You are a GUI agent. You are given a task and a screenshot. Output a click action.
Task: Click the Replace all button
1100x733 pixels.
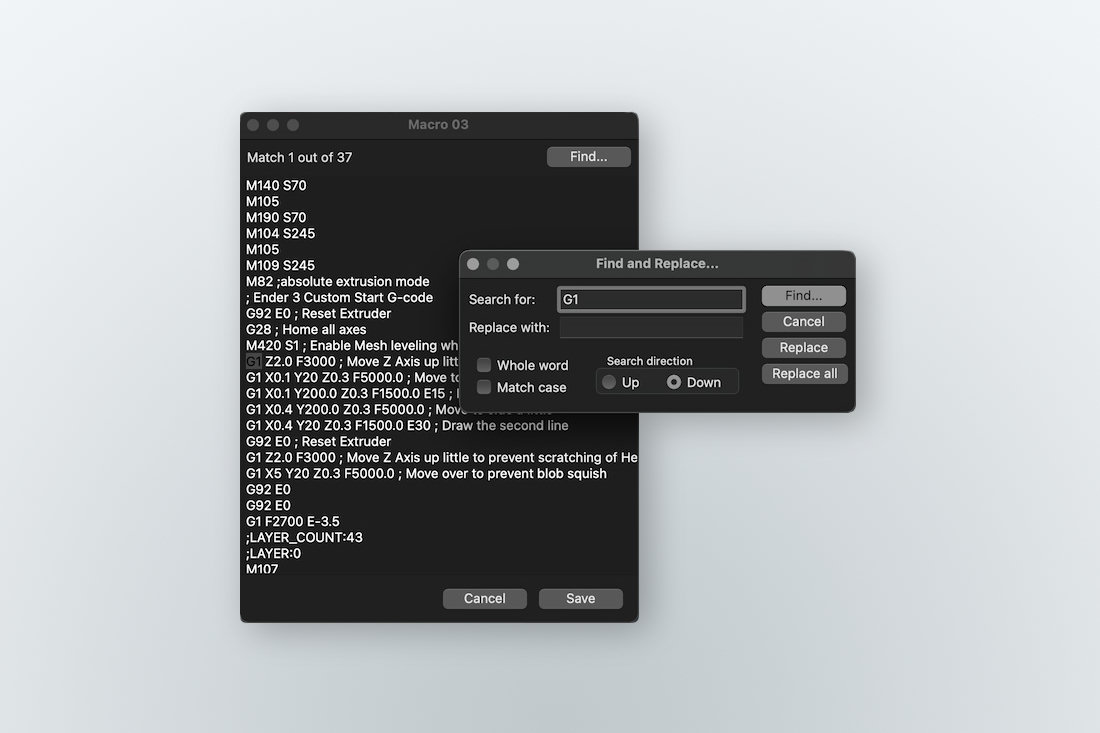804,373
